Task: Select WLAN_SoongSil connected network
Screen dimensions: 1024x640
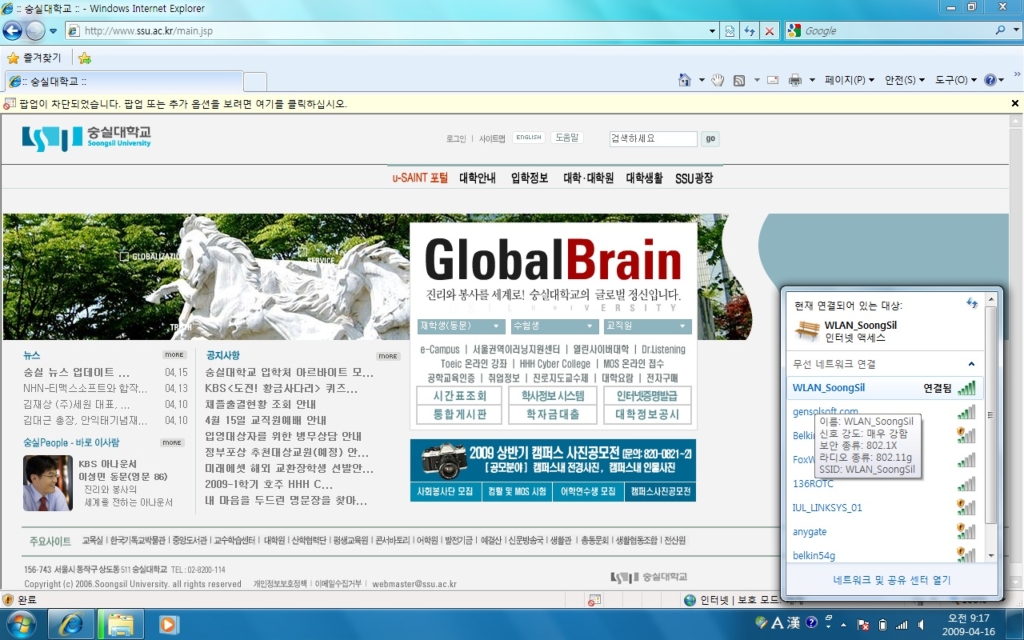Action: click(x=884, y=388)
